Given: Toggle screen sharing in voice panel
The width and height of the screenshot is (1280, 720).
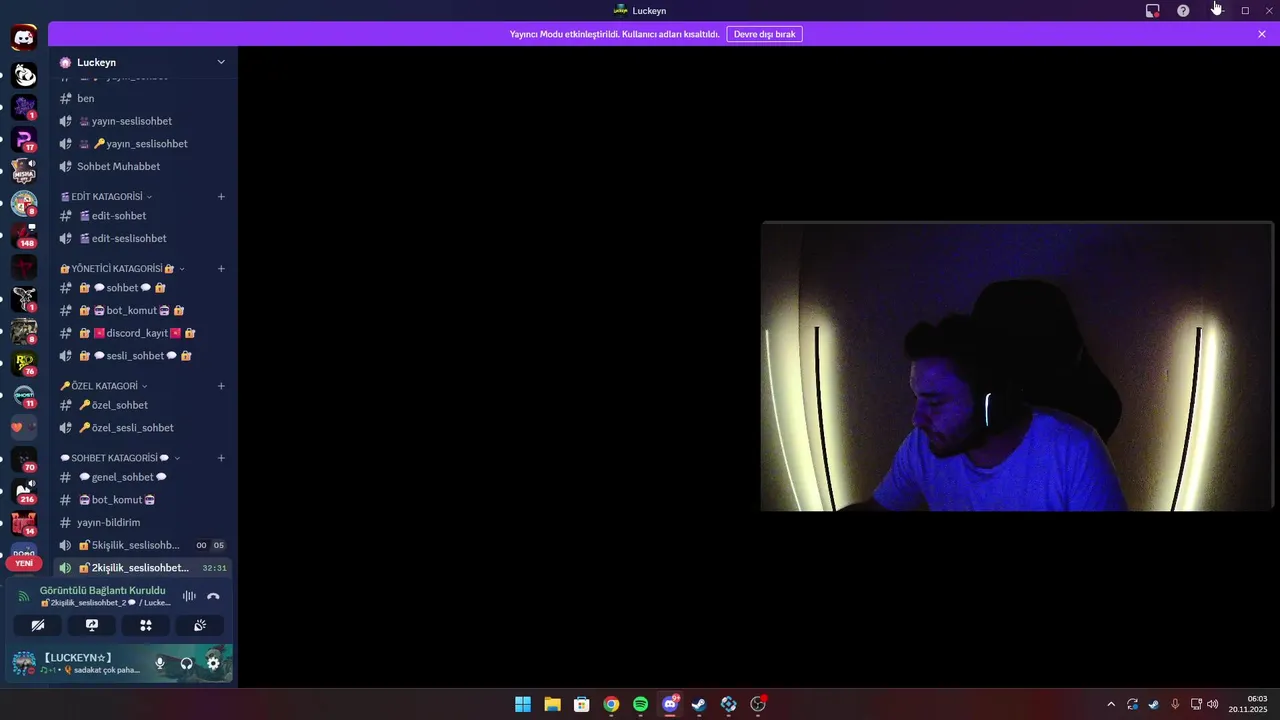Looking at the screenshot, I should [x=92, y=625].
